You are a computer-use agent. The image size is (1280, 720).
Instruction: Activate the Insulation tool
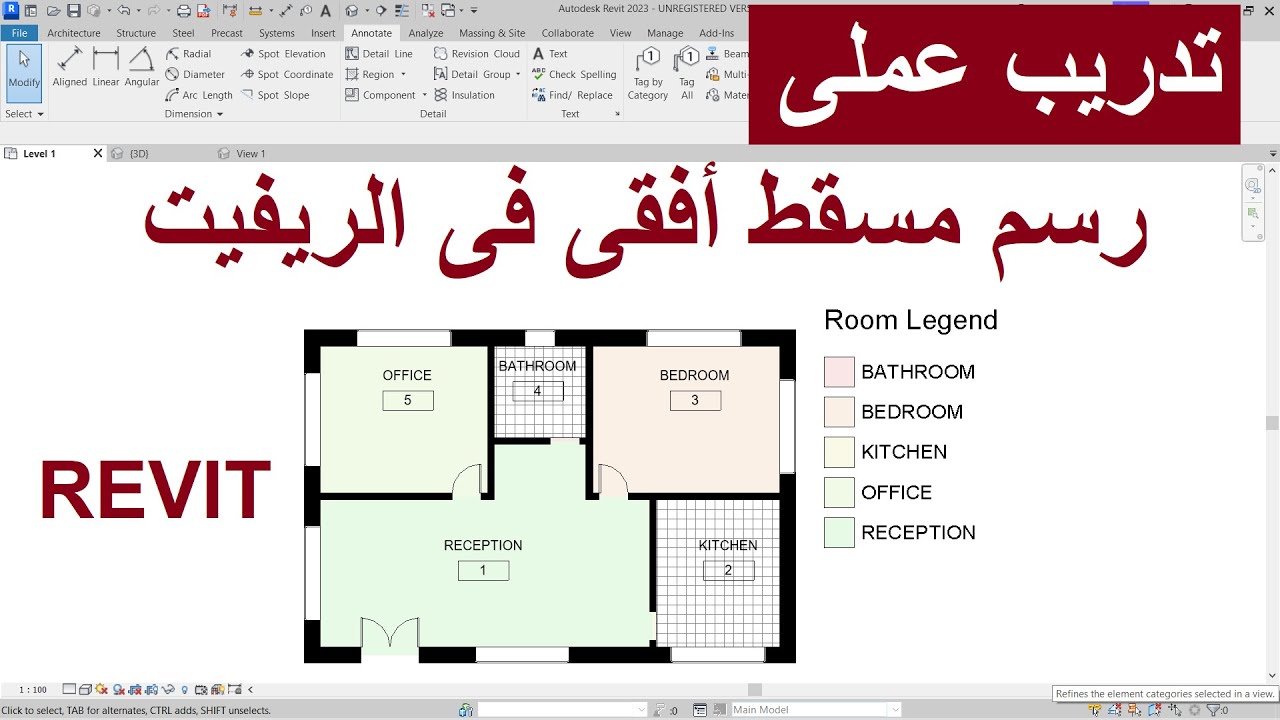(464, 95)
